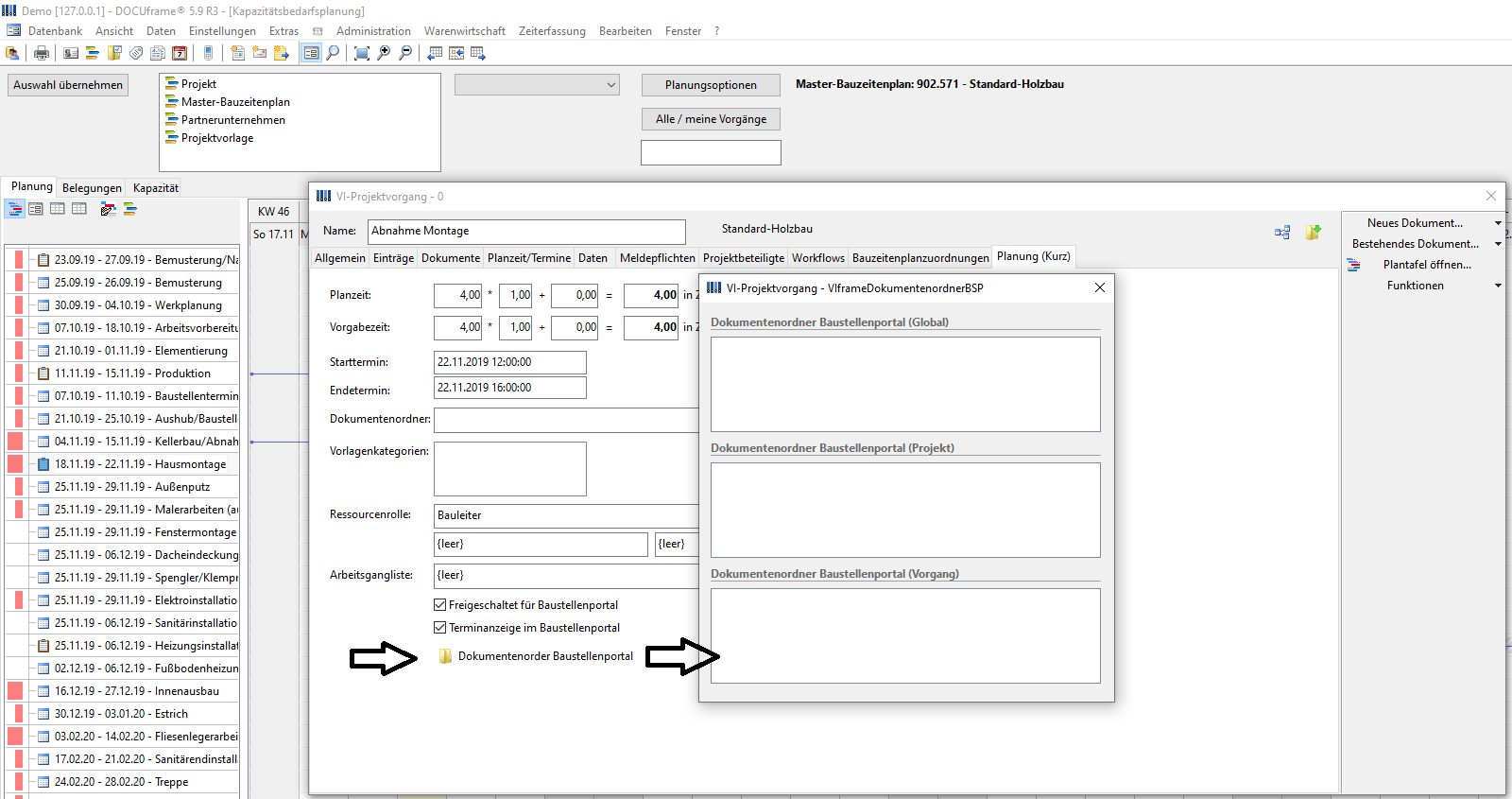Select Projektvorlage in the list
Viewport: 1512px width, 799px height.
pyautogui.click(x=217, y=138)
